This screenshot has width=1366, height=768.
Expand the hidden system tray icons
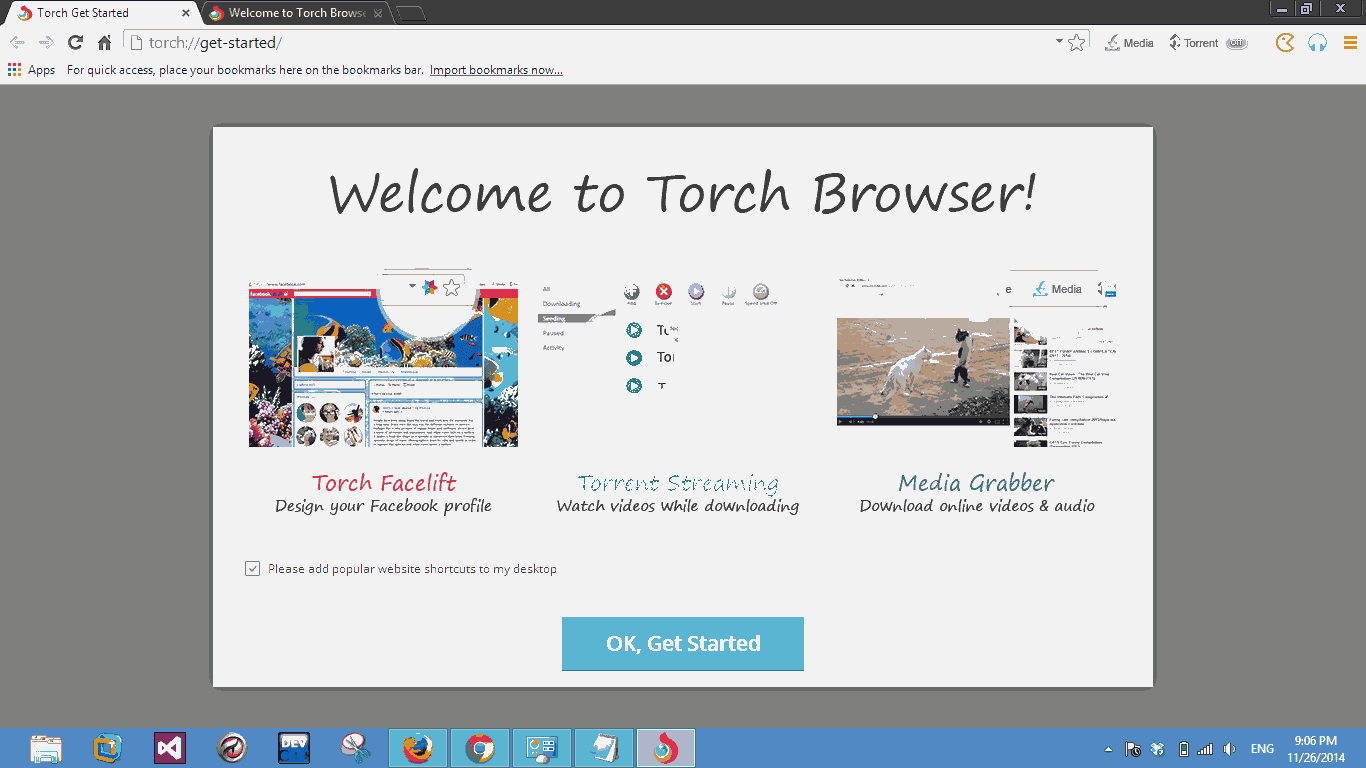(x=1107, y=748)
